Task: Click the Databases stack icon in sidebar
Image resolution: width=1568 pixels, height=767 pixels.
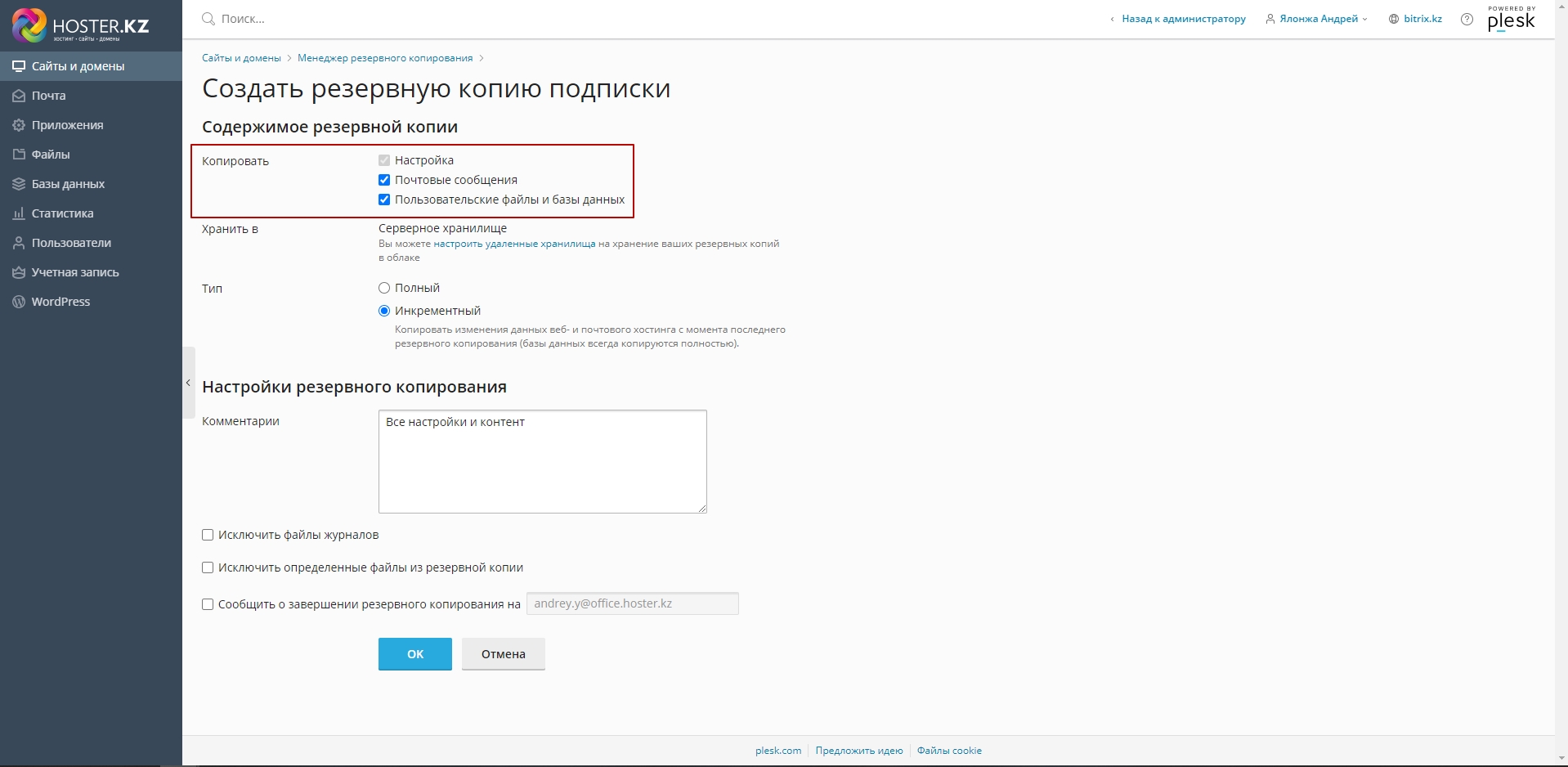Action: (19, 184)
